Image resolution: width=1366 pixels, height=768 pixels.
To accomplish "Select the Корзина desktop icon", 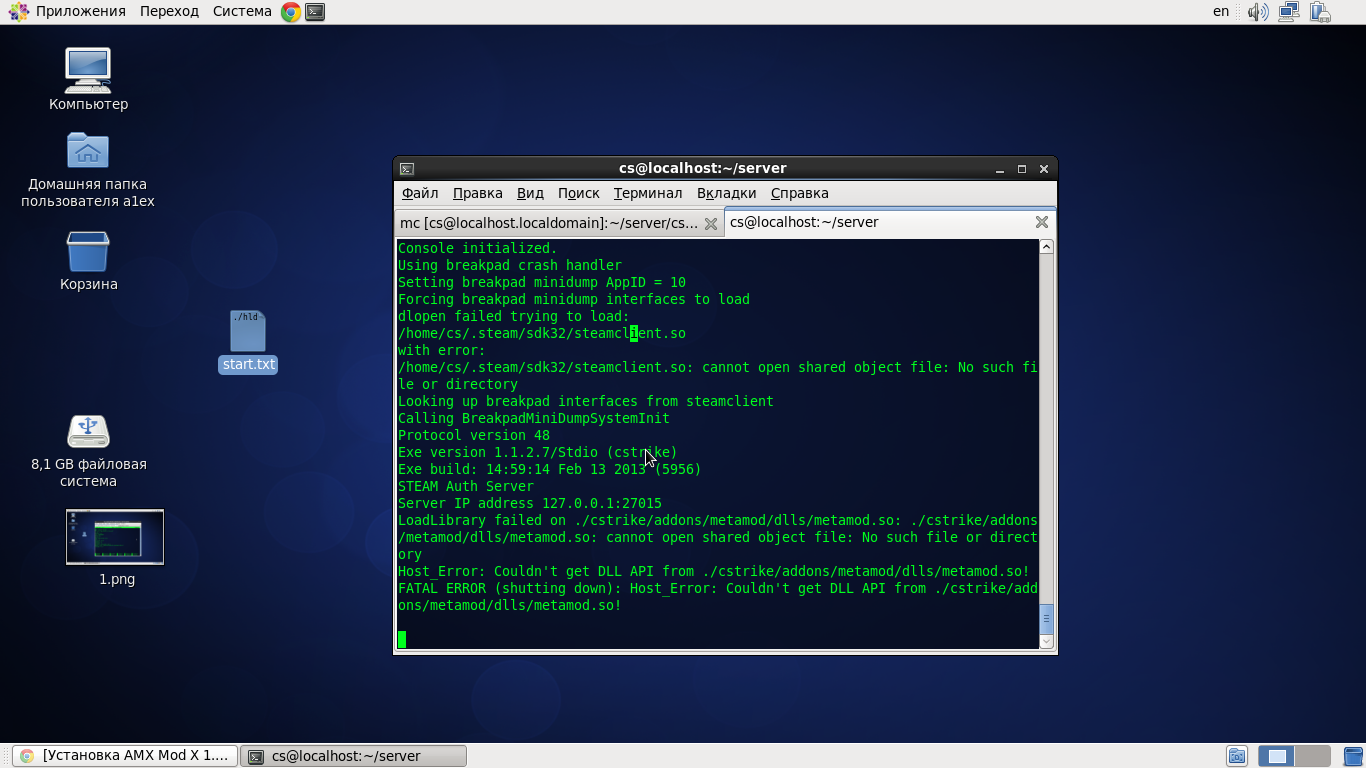I will coord(88,261).
